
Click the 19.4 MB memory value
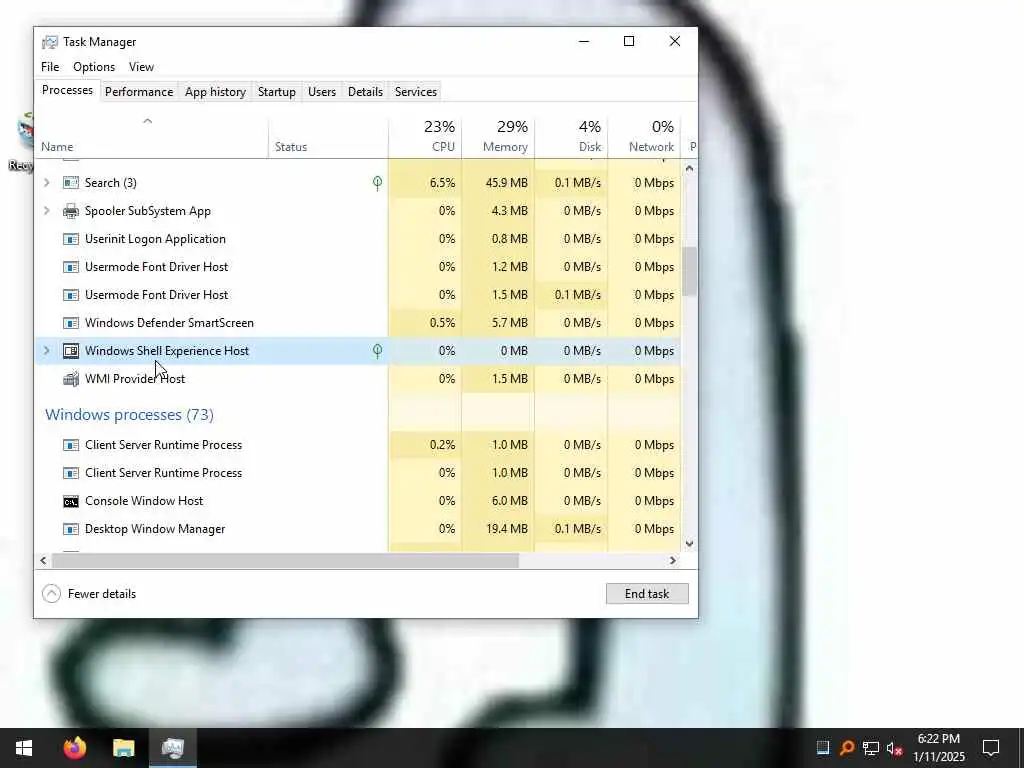pyautogui.click(x=507, y=529)
